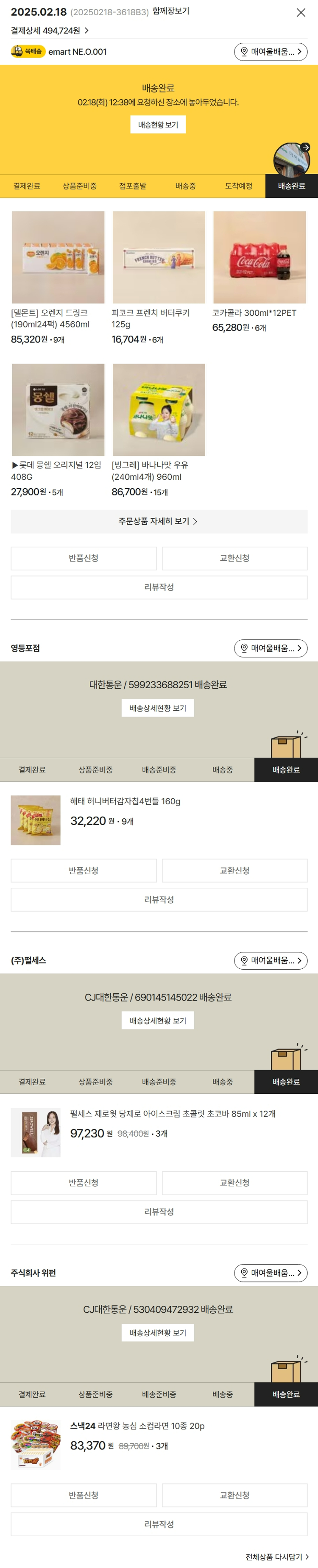Open the 허니버터감자칩 product thumbnail

[35, 820]
